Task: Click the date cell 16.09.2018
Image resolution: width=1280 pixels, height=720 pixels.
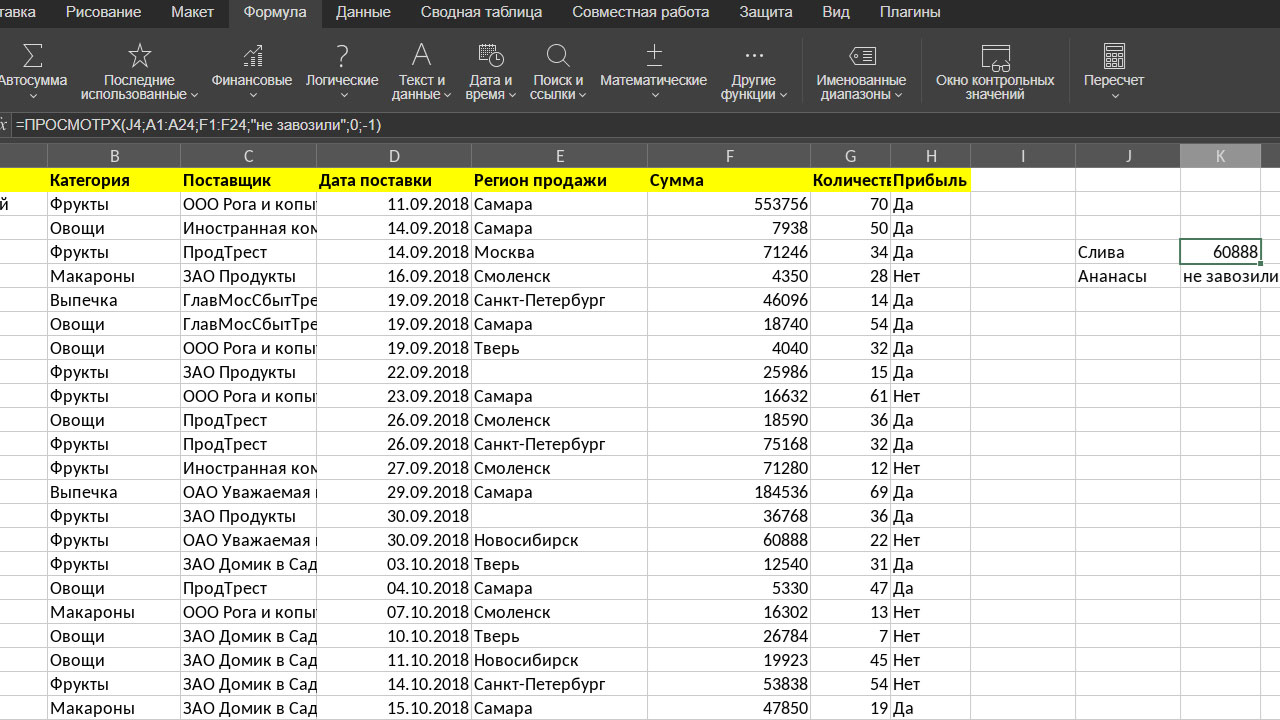Action: point(394,276)
